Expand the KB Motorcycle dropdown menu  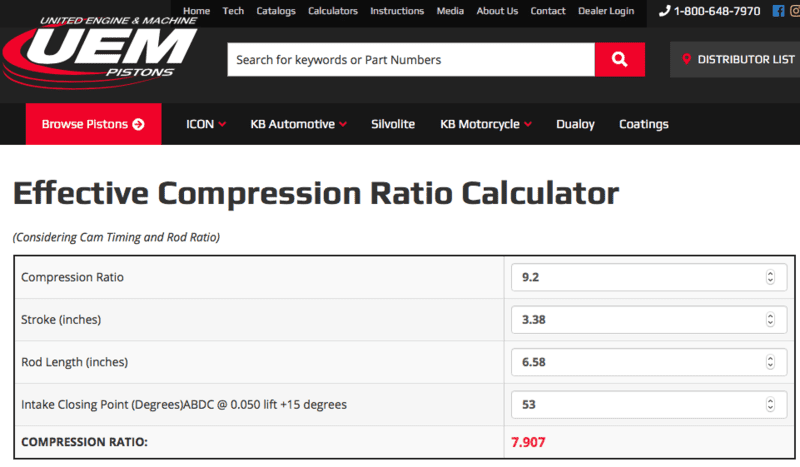click(486, 124)
